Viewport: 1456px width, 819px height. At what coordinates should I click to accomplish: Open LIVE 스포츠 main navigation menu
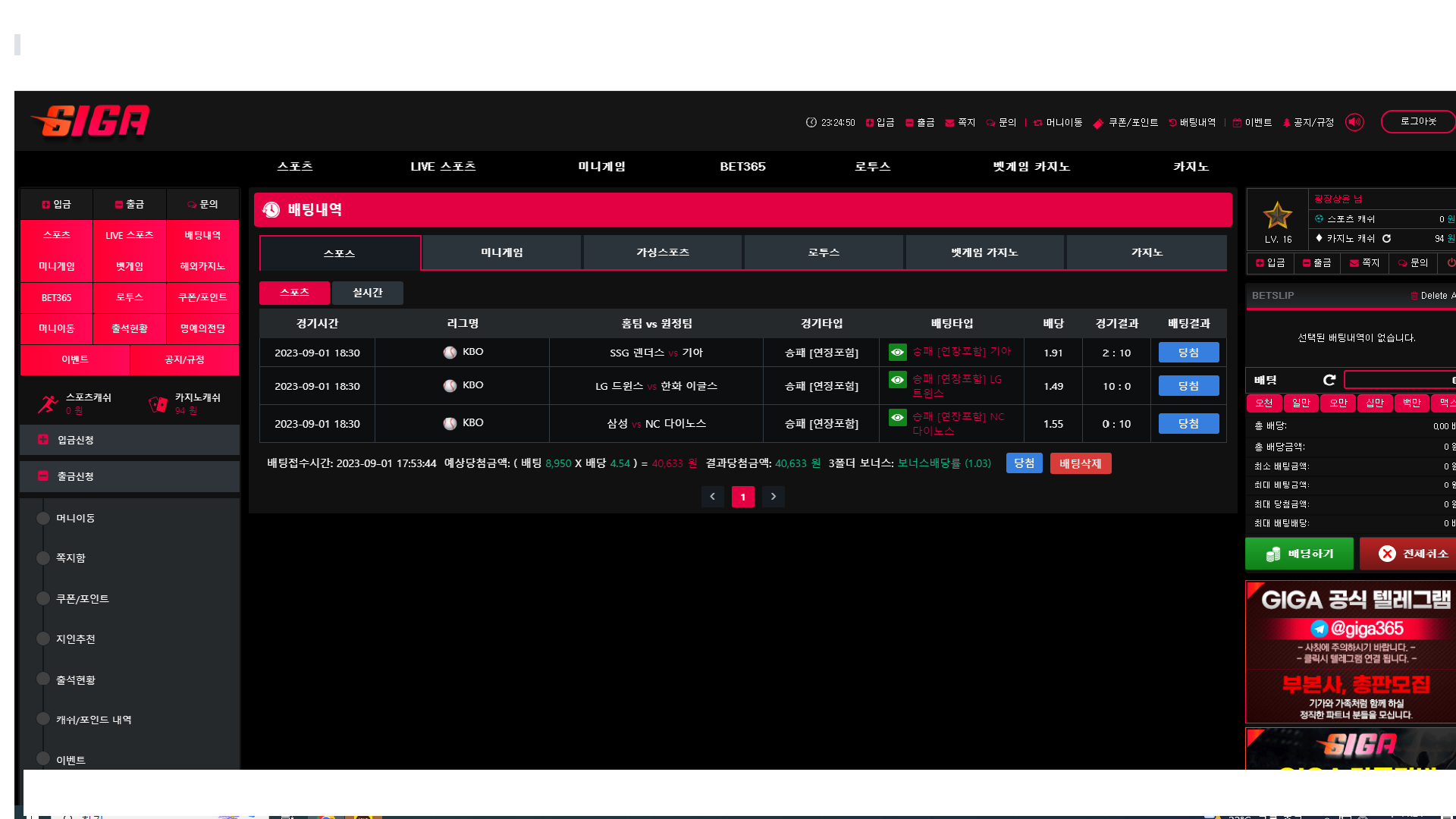click(x=443, y=166)
